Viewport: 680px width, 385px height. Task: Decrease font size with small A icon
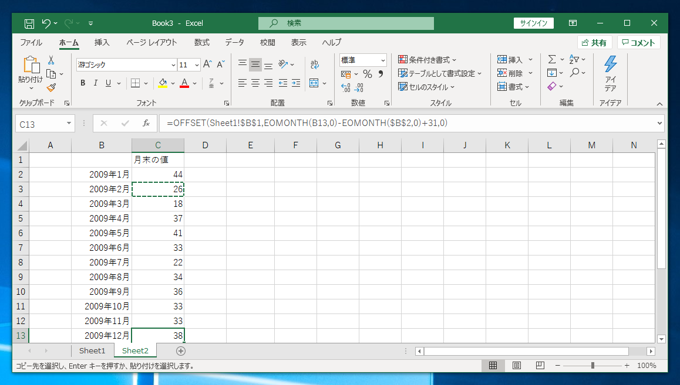point(220,65)
